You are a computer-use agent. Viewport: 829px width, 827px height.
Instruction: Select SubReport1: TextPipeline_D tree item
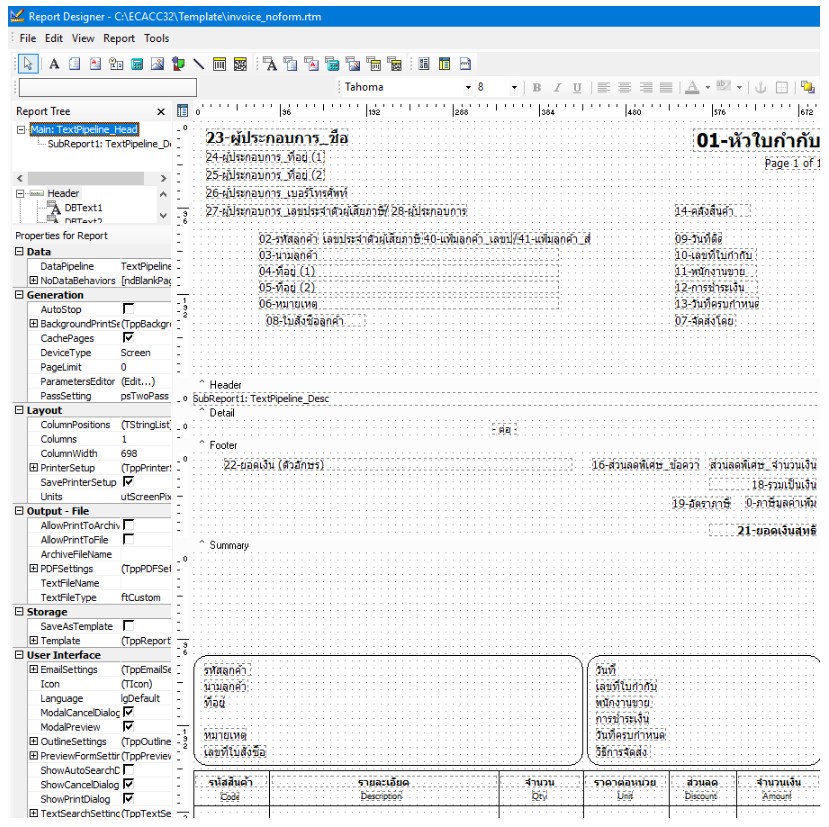point(108,144)
